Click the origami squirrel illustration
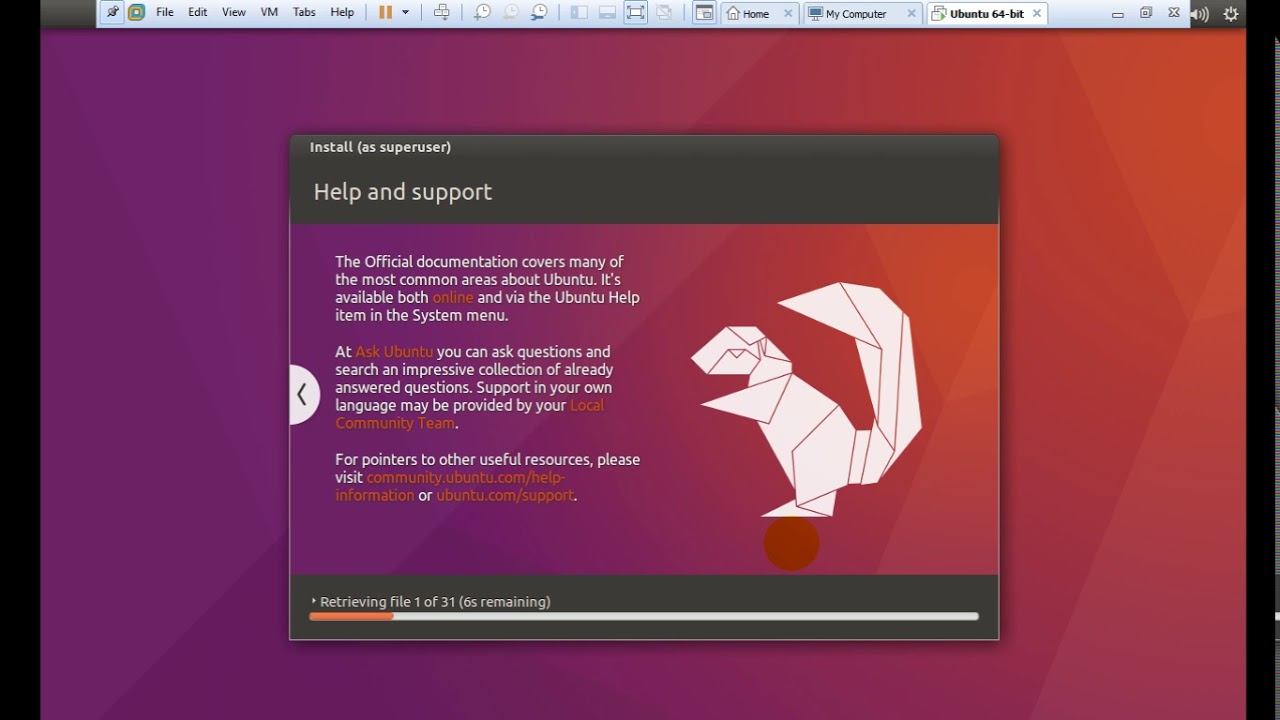The image size is (1280, 720). (x=806, y=398)
